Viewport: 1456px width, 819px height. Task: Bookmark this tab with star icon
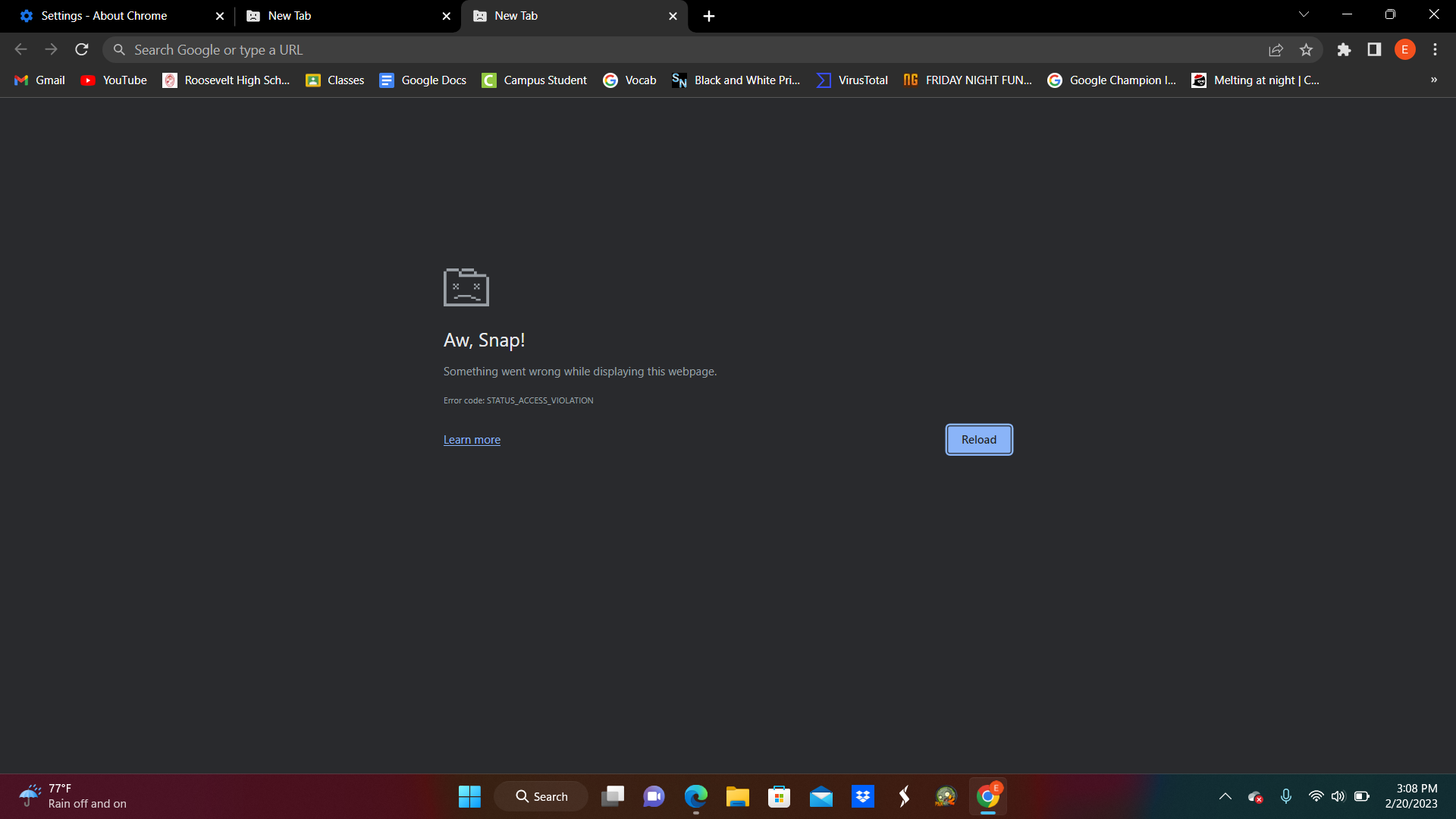(1306, 50)
